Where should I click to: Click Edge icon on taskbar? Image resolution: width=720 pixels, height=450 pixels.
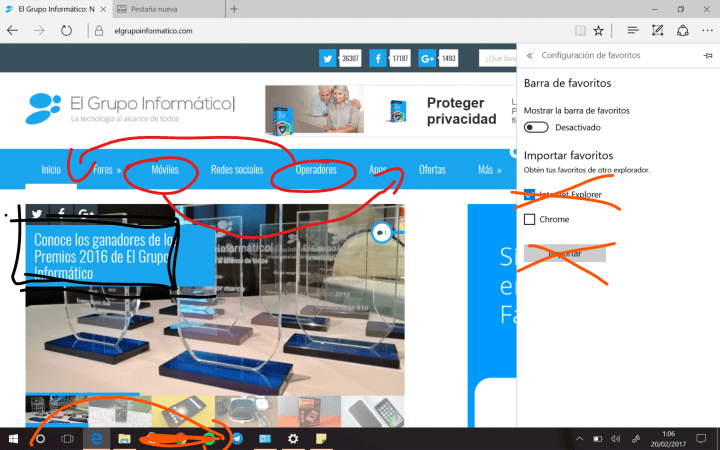pyautogui.click(x=96, y=439)
